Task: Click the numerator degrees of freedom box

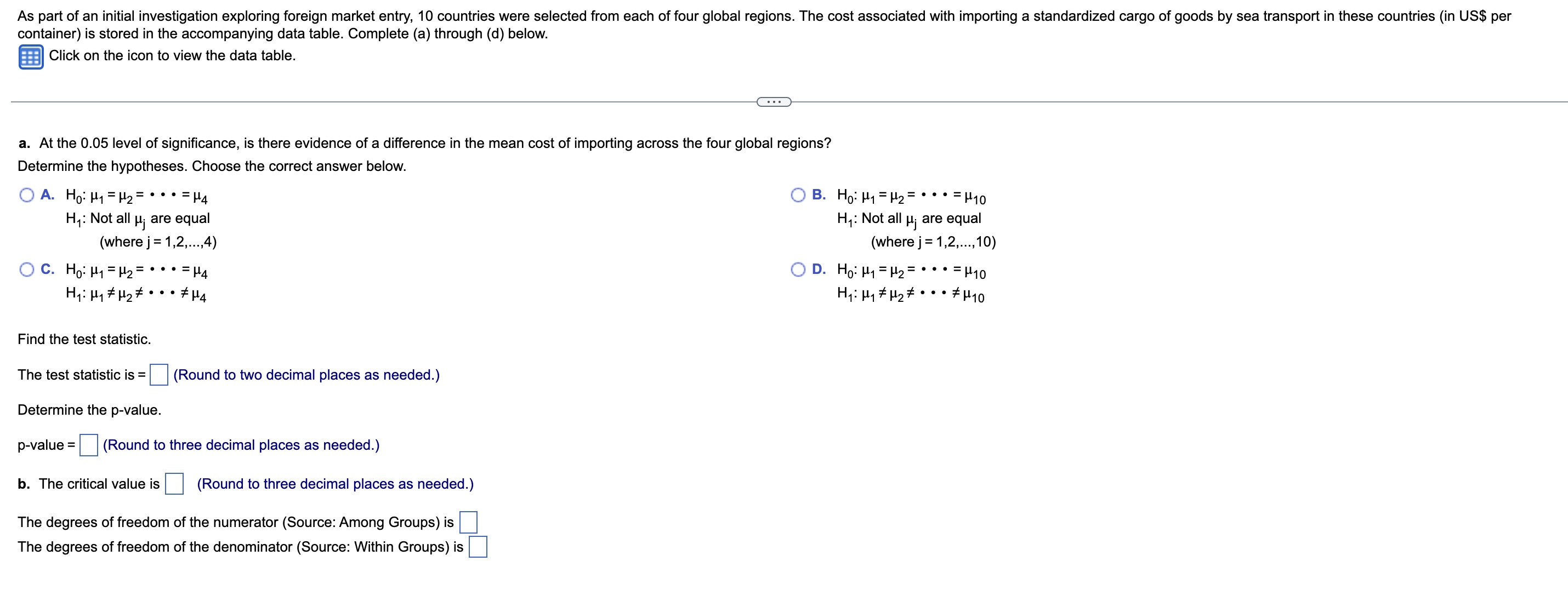Action: tap(468, 522)
